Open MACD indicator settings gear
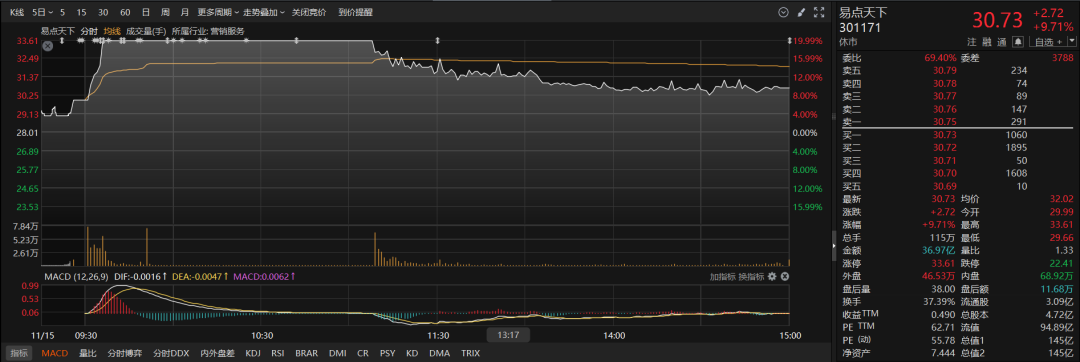 tap(772, 276)
